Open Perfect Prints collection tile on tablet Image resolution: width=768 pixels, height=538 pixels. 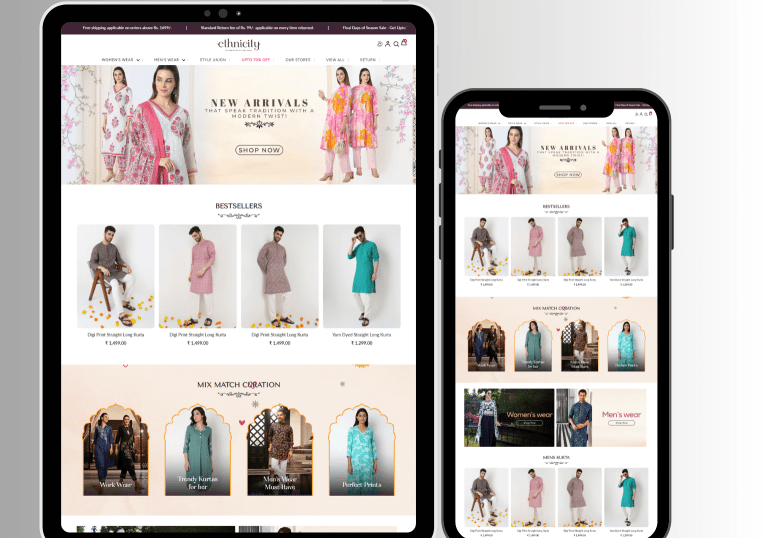pos(362,450)
